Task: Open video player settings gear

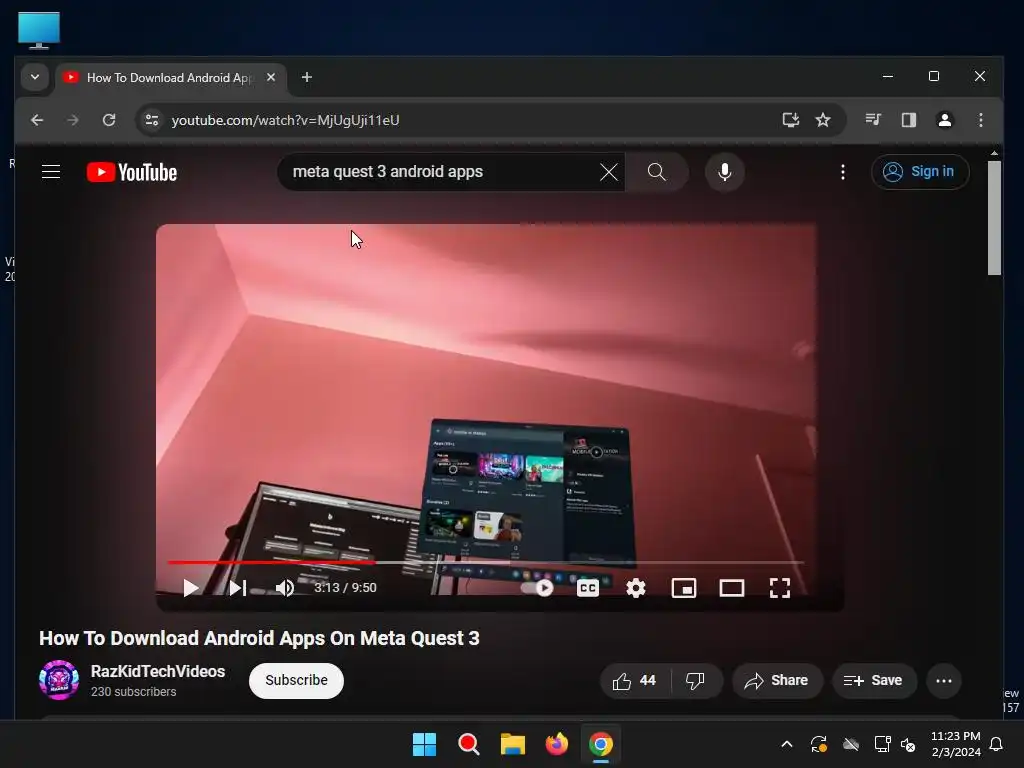Action: [x=636, y=588]
